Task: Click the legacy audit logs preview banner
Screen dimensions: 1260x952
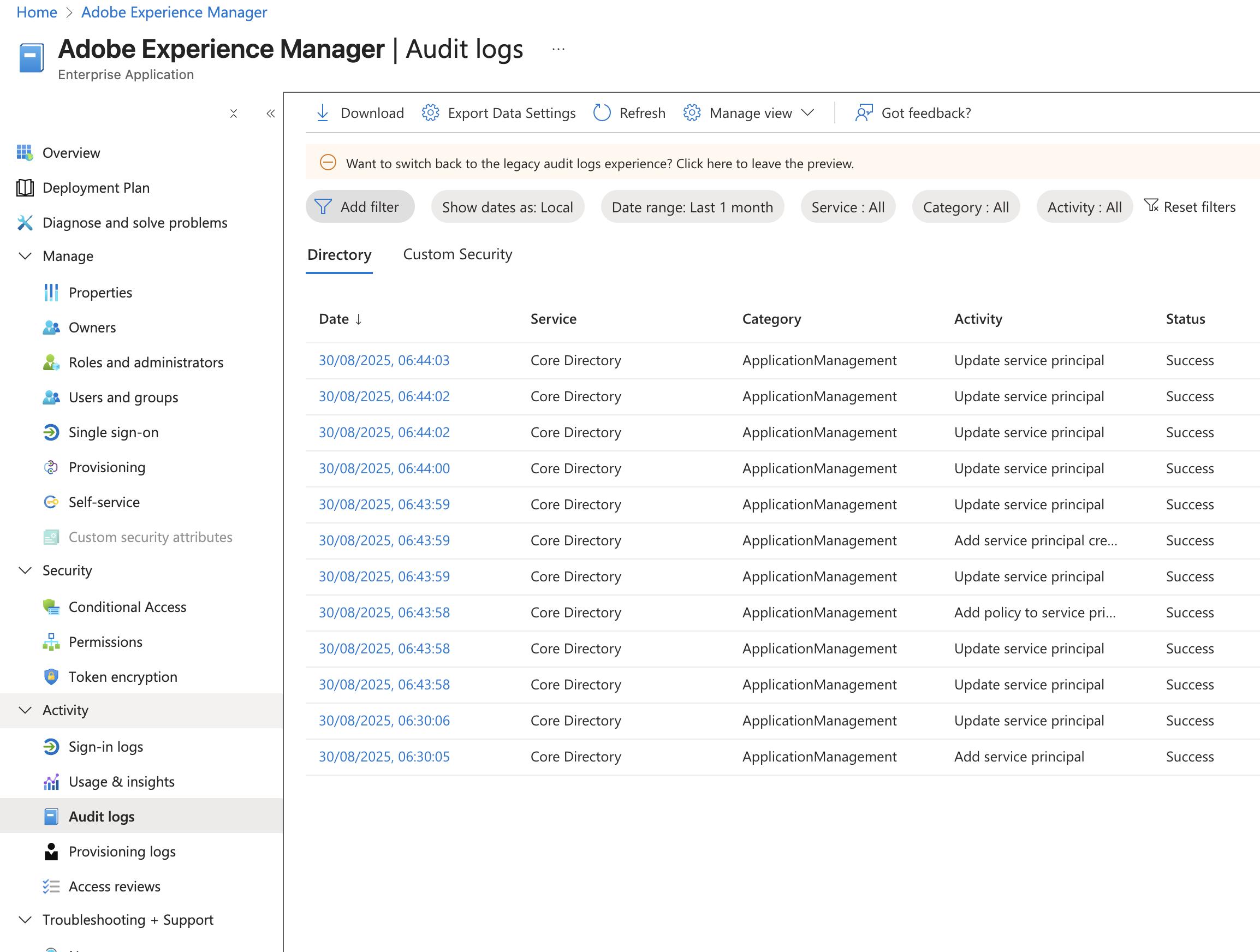Action: pos(782,163)
